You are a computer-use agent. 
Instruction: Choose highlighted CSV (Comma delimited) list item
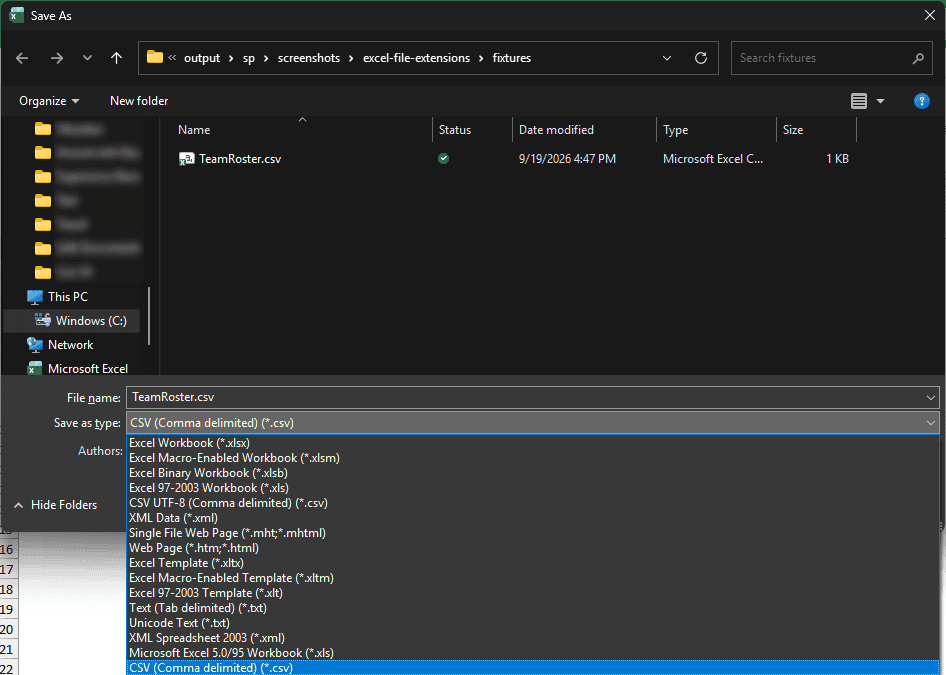533,668
